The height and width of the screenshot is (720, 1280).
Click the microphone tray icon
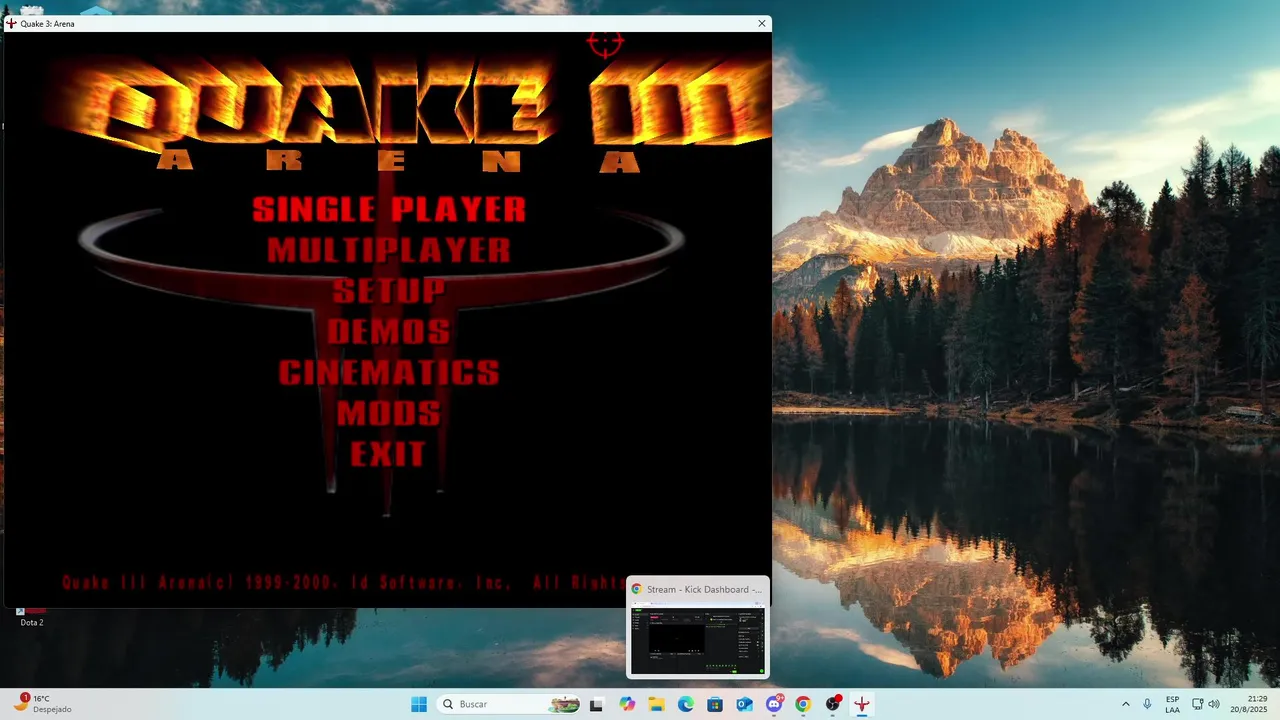tap(1147, 704)
